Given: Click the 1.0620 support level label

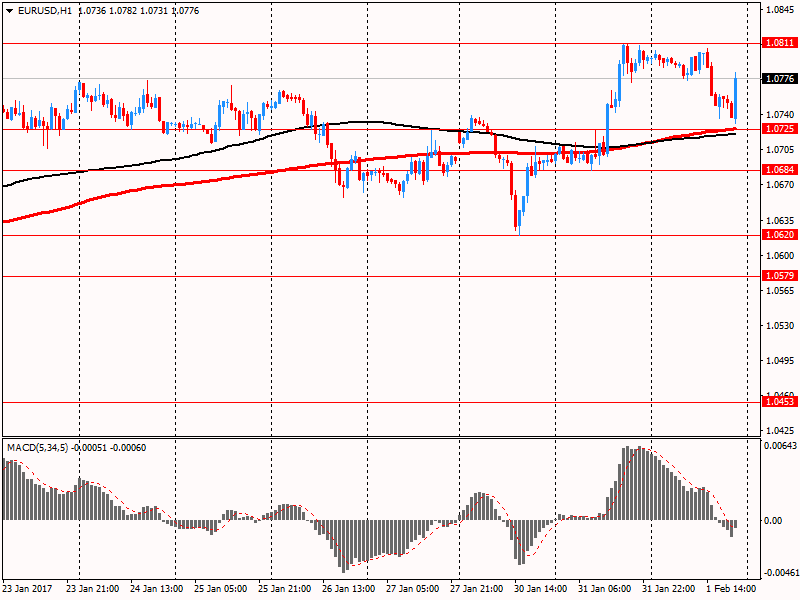Looking at the screenshot, I should (779, 235).
